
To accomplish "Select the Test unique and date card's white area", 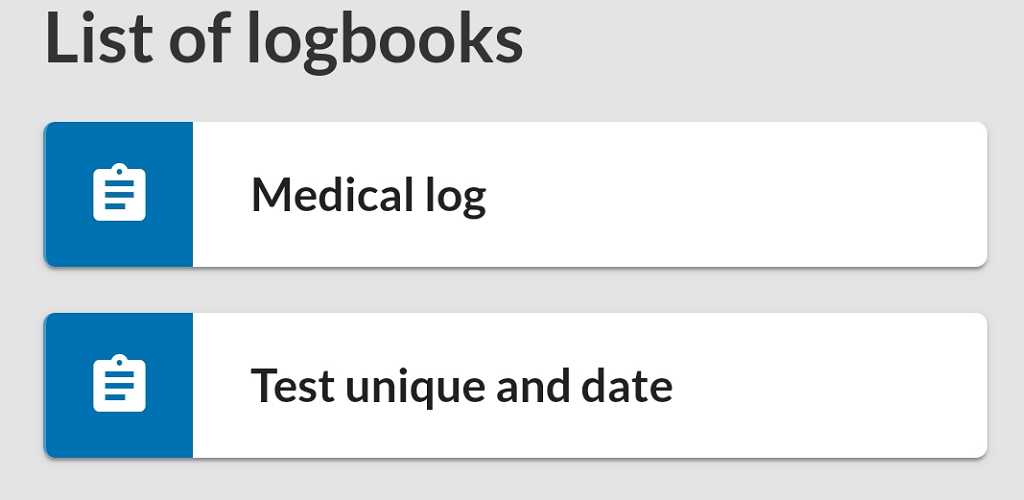I will coord(590,386).
